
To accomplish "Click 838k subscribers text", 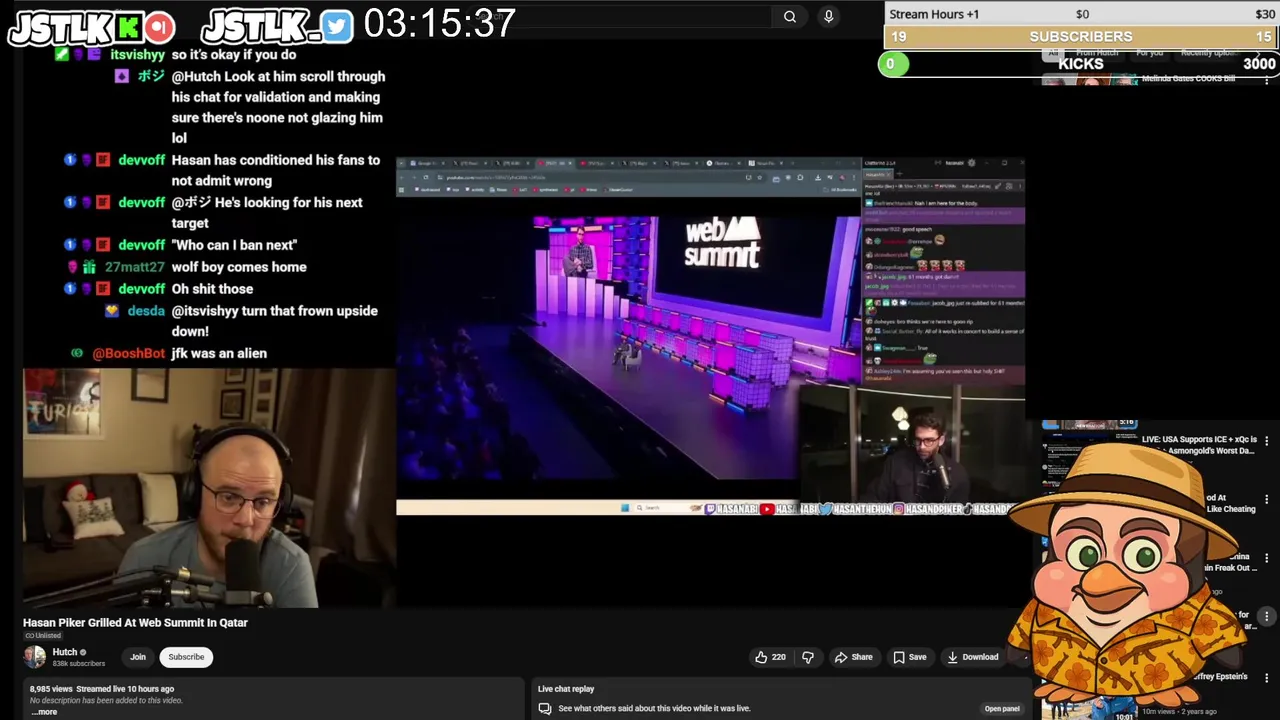I will 78,664.
